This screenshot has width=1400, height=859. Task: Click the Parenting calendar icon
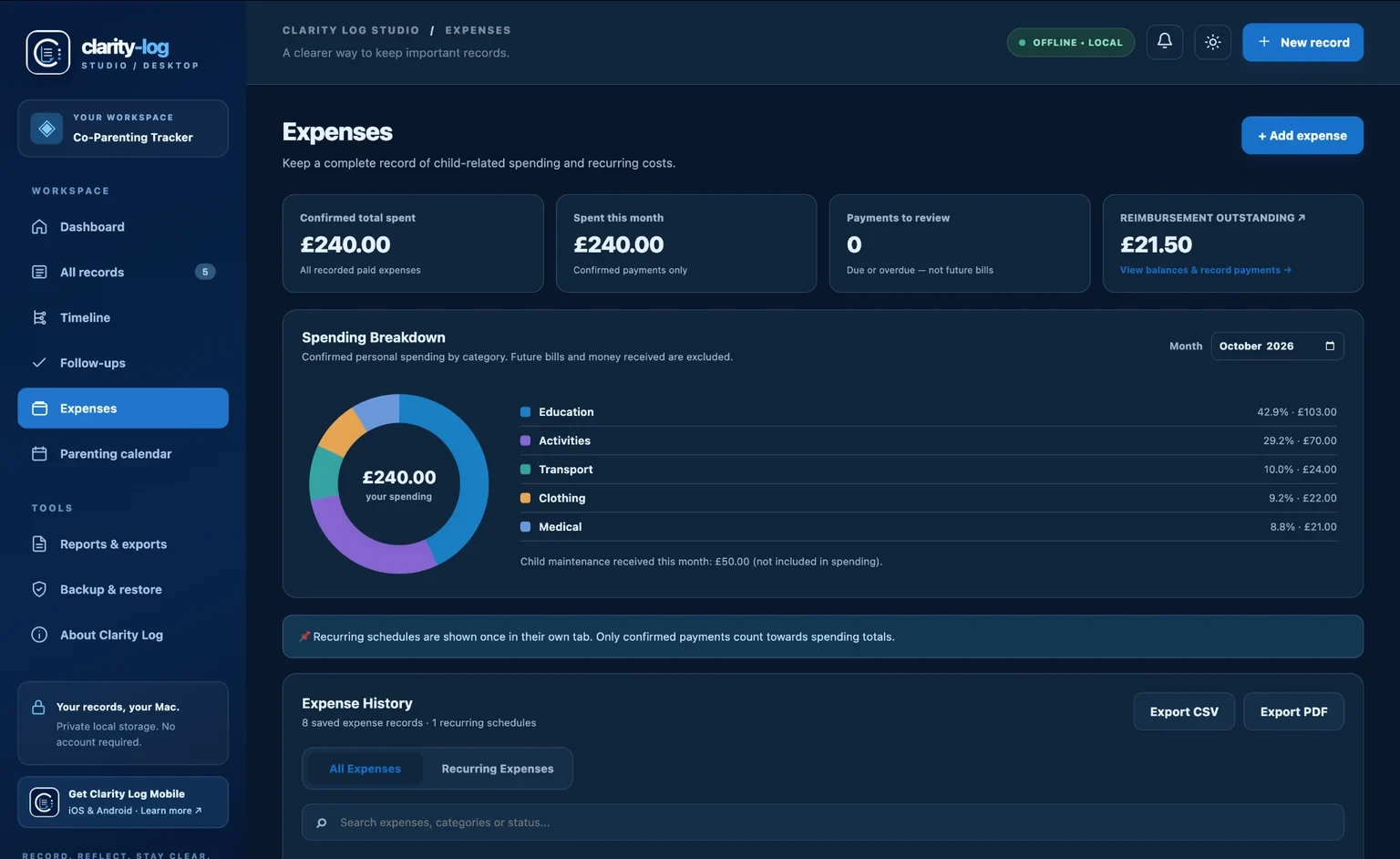(39, 454)
